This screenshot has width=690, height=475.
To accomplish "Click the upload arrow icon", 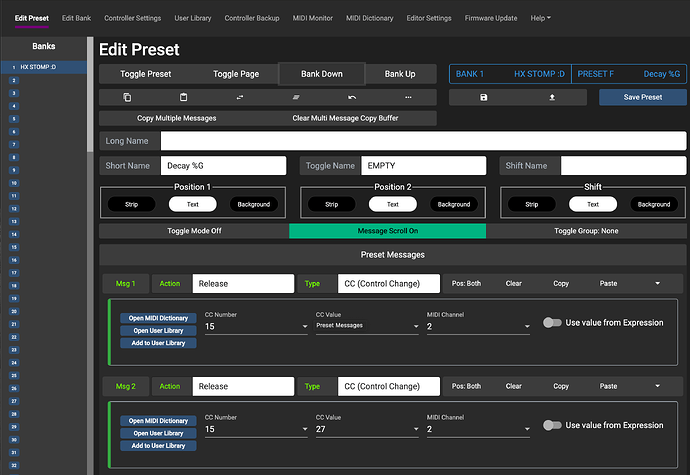I will (x=551, y=97).
